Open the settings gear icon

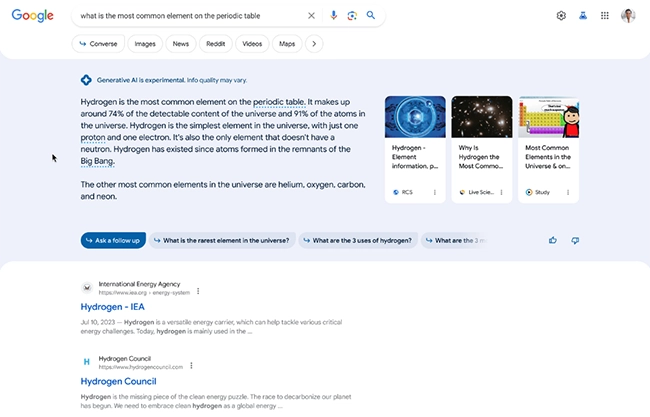click(561, 16)
